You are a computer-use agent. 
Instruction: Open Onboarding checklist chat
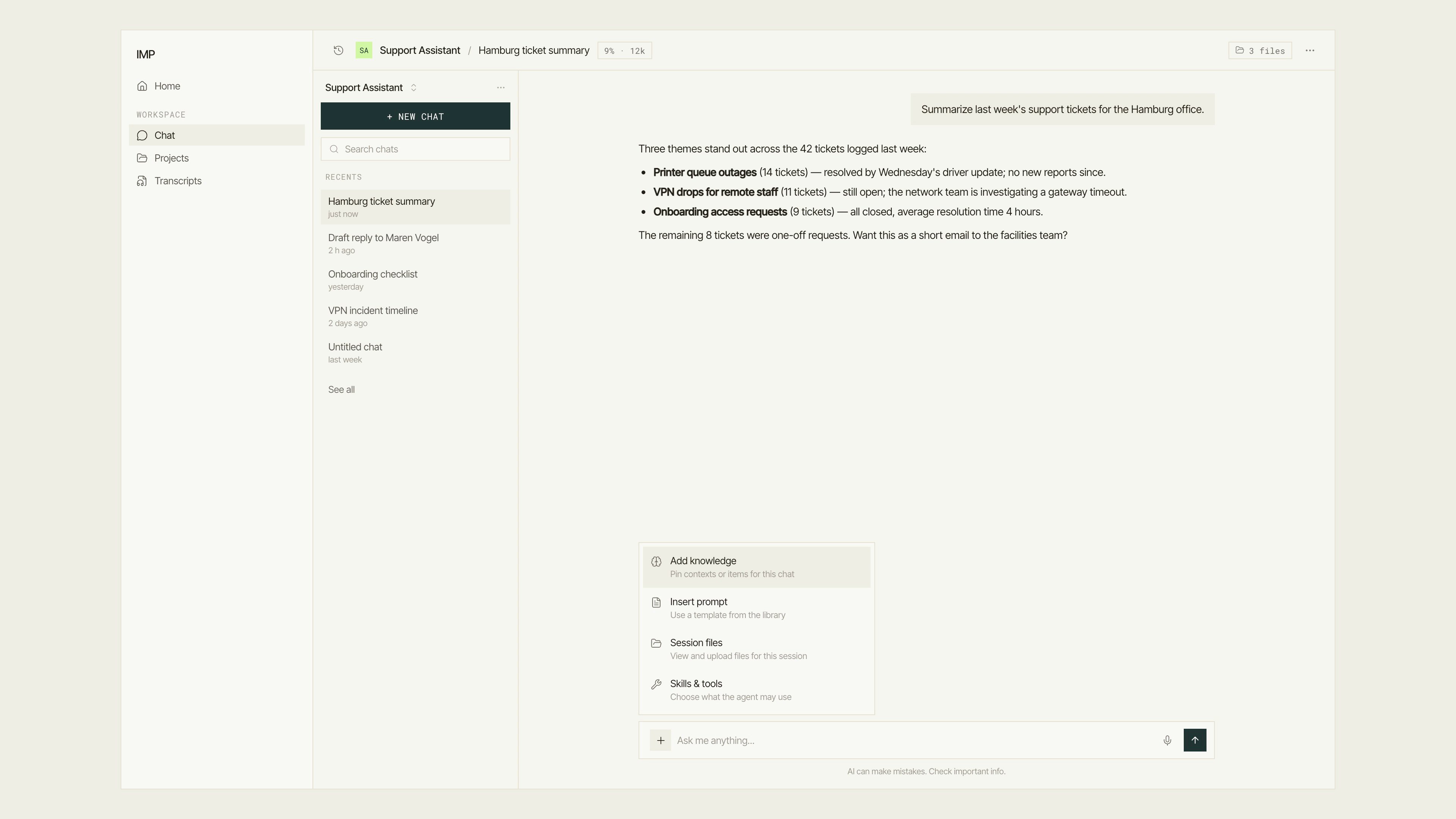[x=416, y=280]
